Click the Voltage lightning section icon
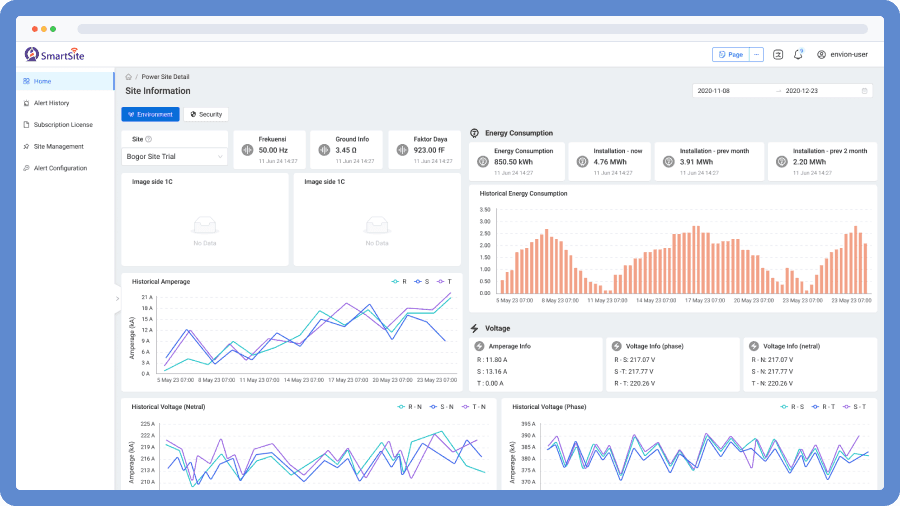This screenshot has width=900, height=506. [x=475, y=329]
